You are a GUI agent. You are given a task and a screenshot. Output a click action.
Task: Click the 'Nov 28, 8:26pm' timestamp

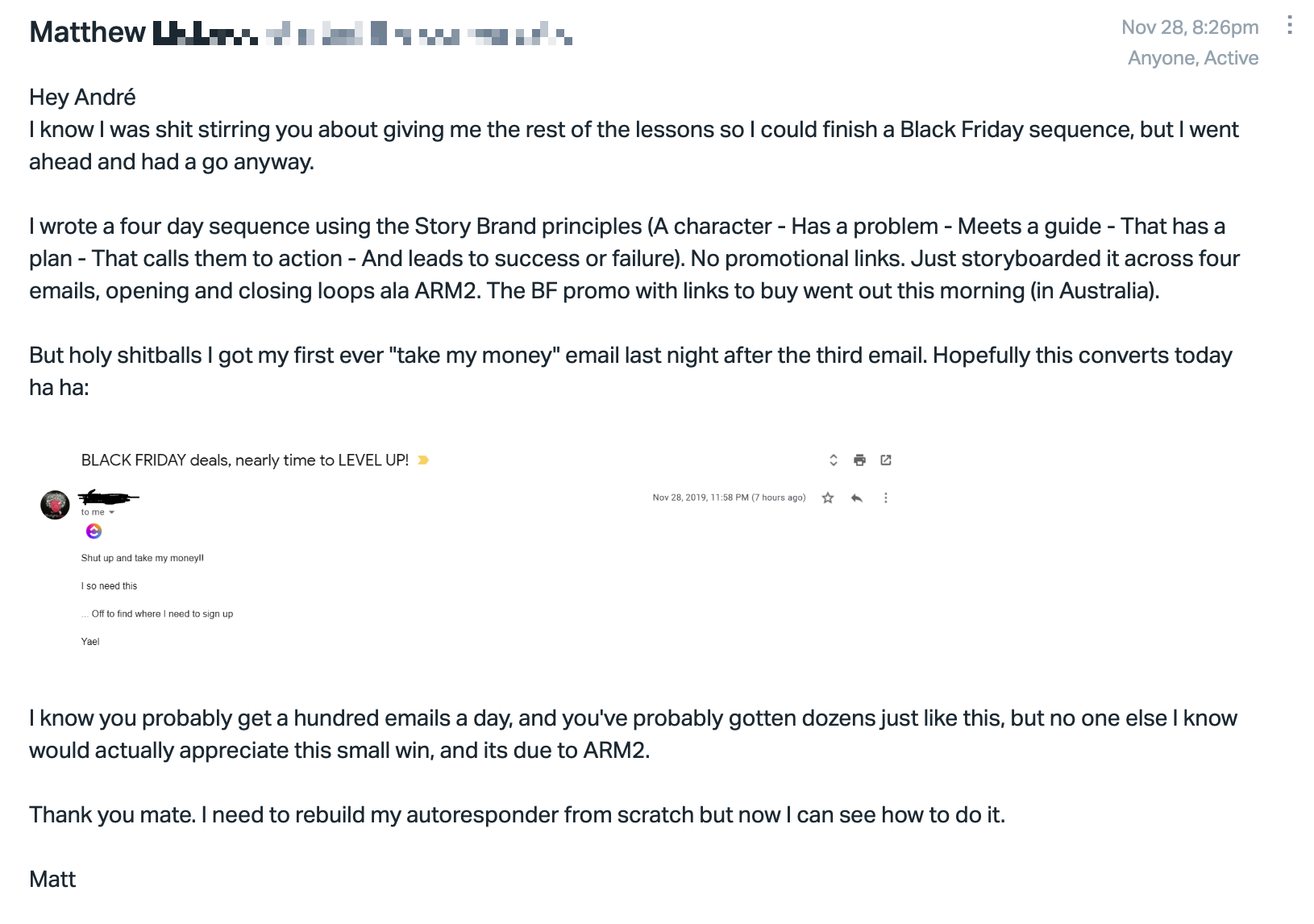1190,27
